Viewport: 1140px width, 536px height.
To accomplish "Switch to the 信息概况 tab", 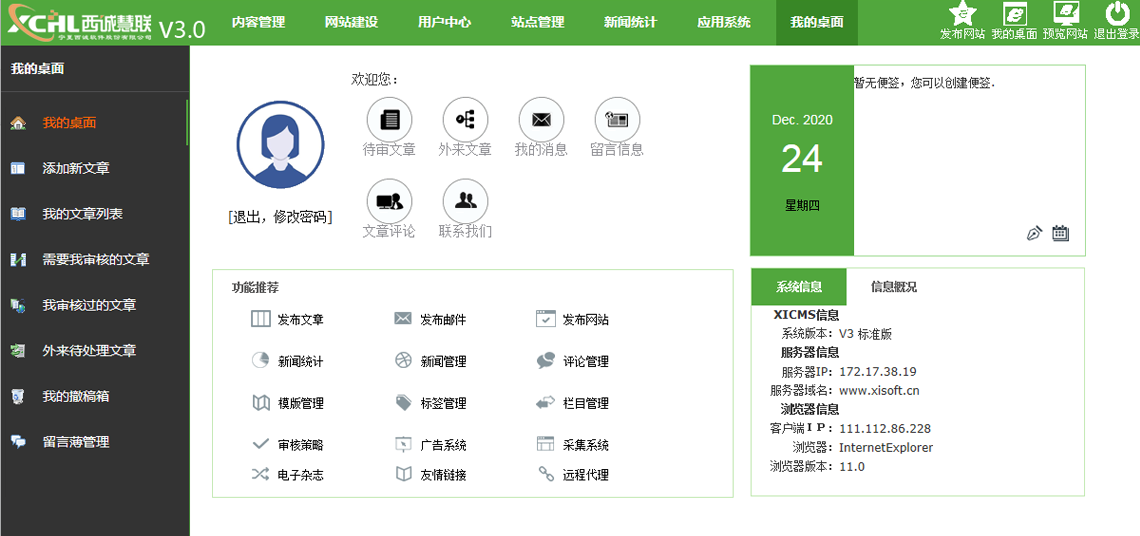I will tap(893, 287).
